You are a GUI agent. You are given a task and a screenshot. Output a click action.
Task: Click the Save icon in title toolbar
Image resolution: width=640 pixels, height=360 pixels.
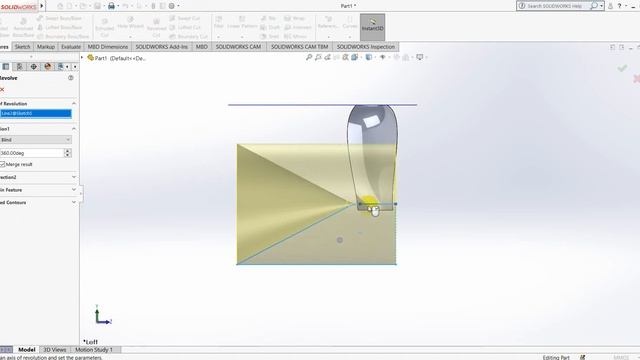coord(97,6)
